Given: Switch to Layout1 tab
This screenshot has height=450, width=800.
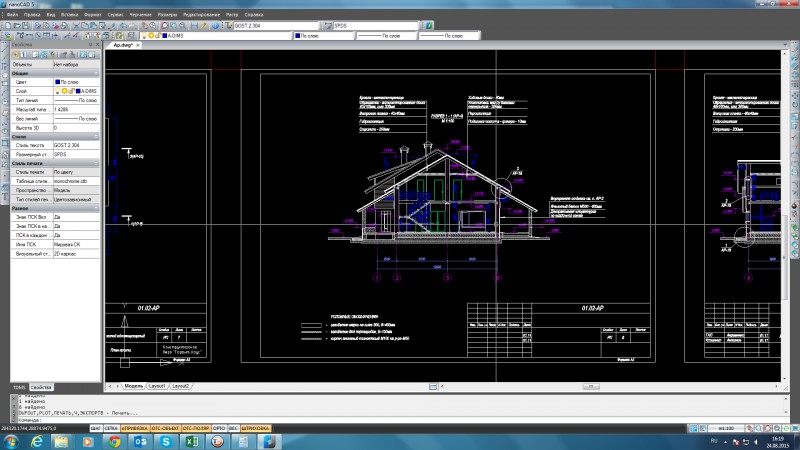Looking at the screenshot, I should (x=157, y=386).
